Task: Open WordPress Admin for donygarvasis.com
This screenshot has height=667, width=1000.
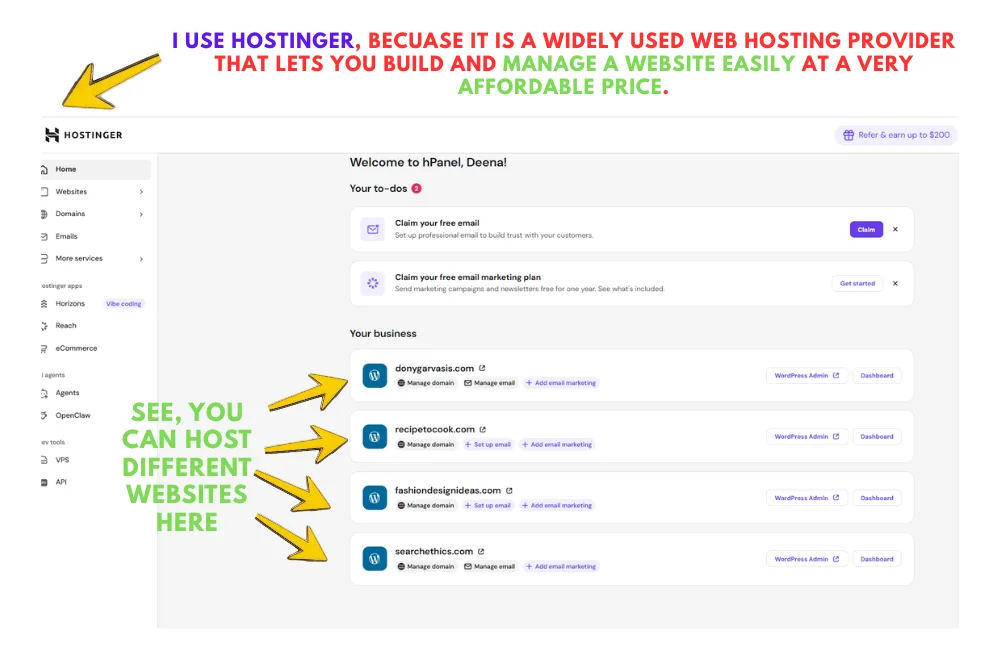Action: click(x=807, y=376)
